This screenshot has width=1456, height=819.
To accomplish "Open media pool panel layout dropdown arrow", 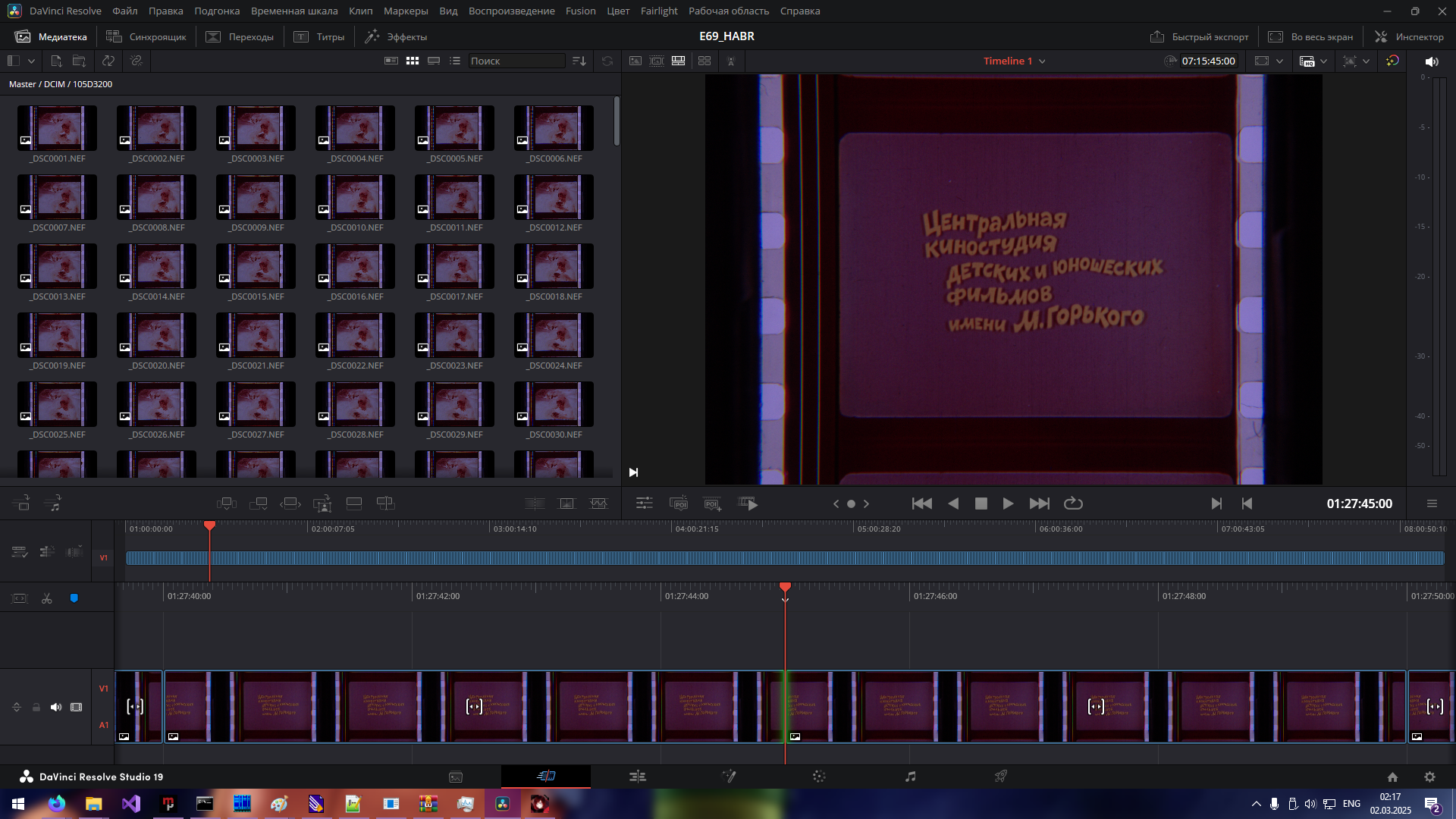I will [31, 61].
